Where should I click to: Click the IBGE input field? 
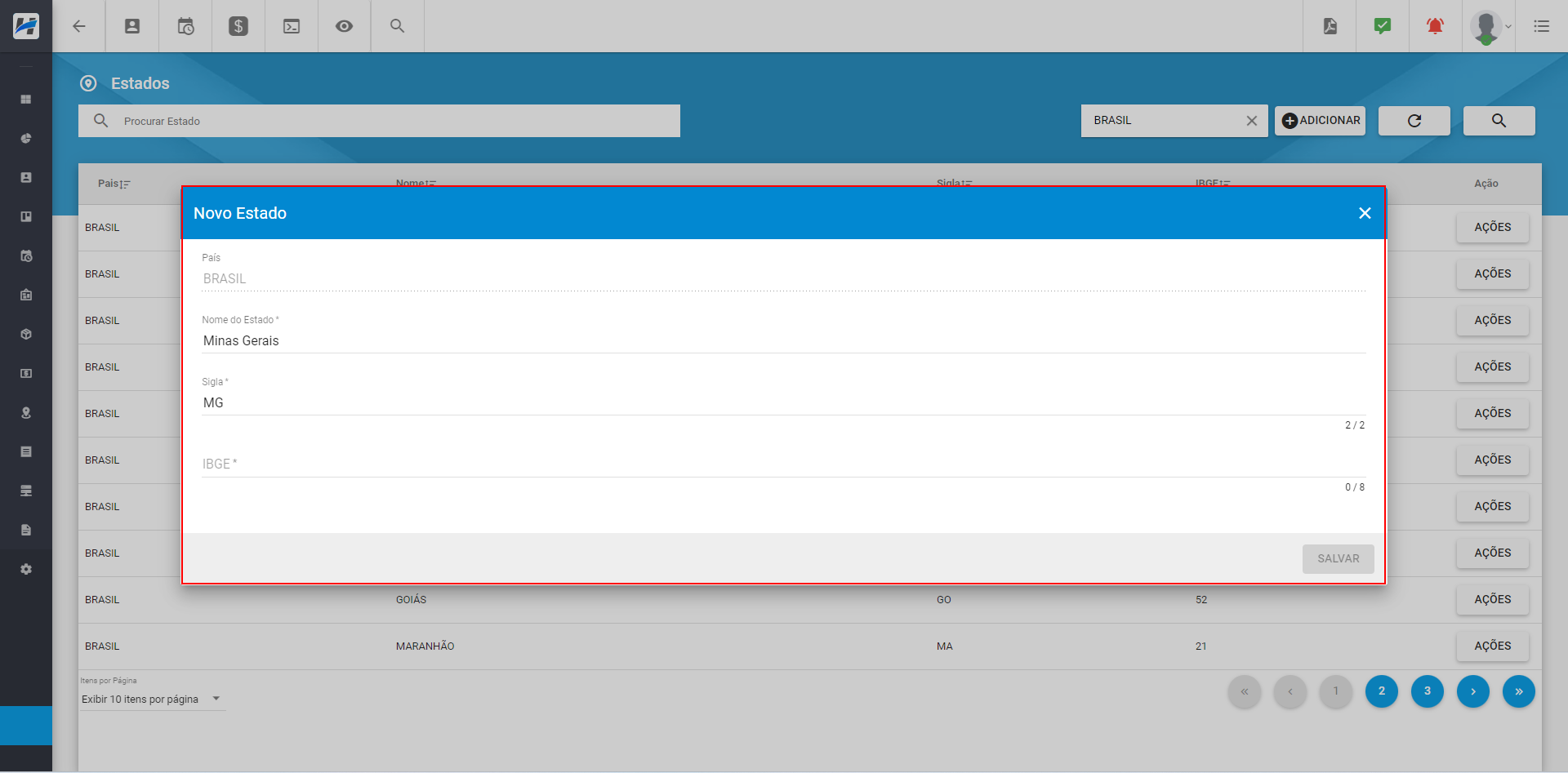(x=783, y=464)
